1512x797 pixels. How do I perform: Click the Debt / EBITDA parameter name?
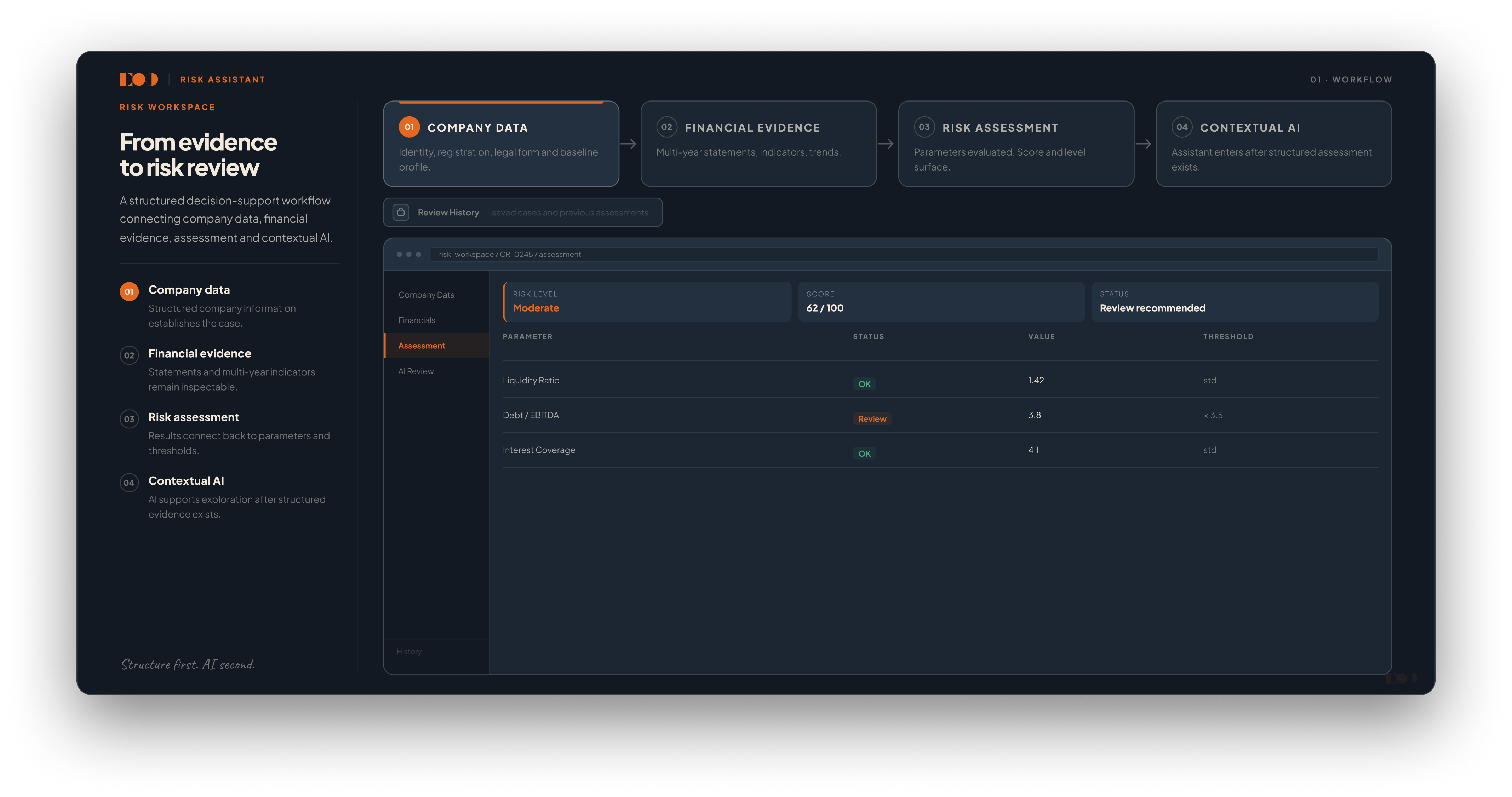tap(531, 415)
